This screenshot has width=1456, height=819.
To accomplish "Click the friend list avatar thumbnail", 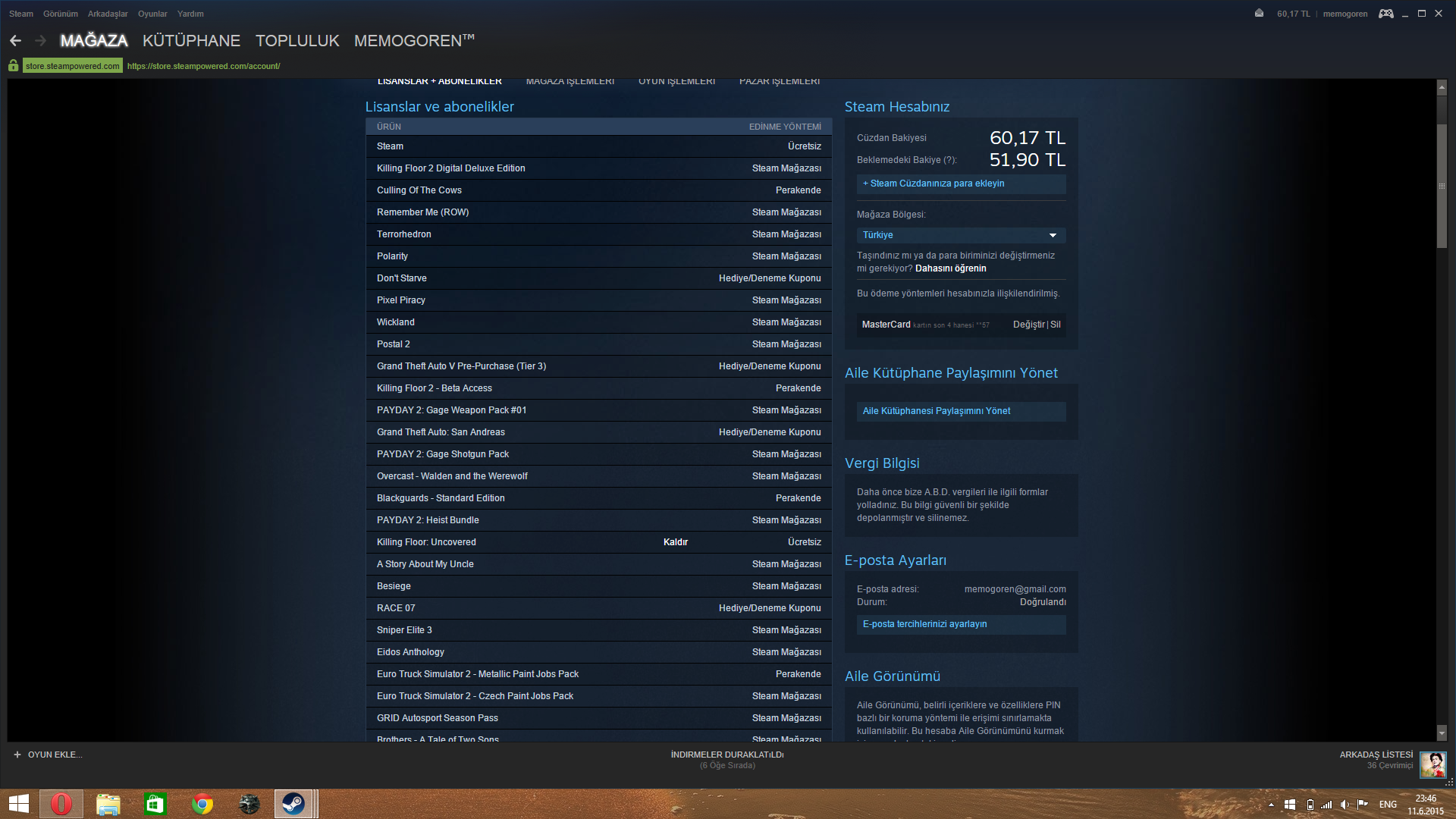I will tap(1432, 764).
